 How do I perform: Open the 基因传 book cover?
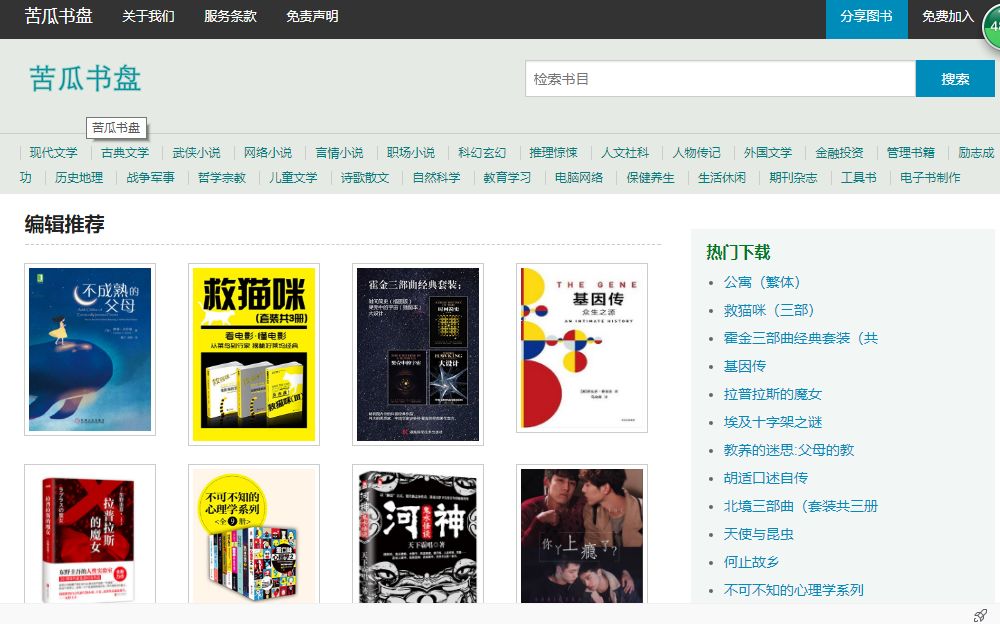tap(582, 348)
